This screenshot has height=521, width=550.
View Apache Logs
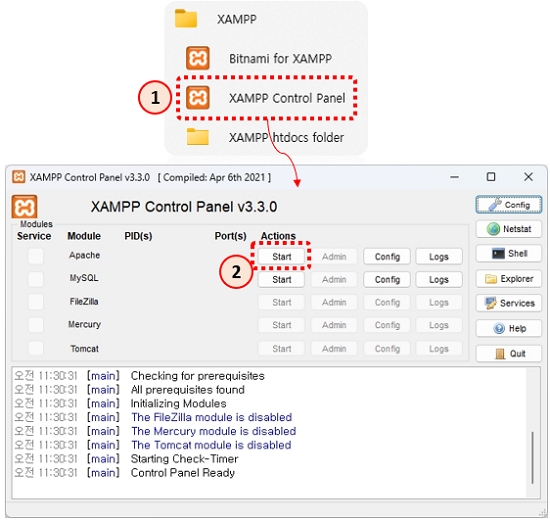point(439,256)
